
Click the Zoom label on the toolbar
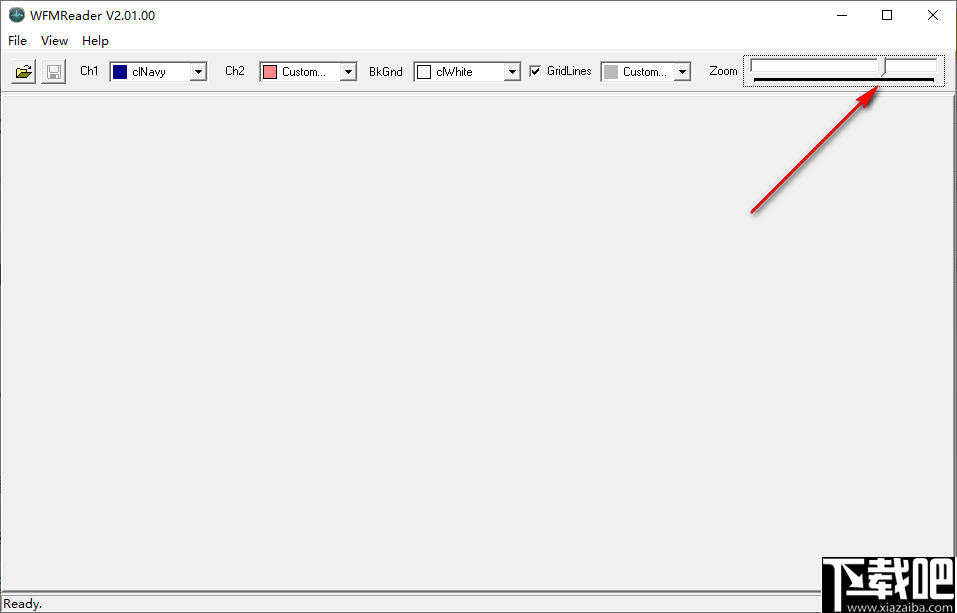click(x=723, y=71)
